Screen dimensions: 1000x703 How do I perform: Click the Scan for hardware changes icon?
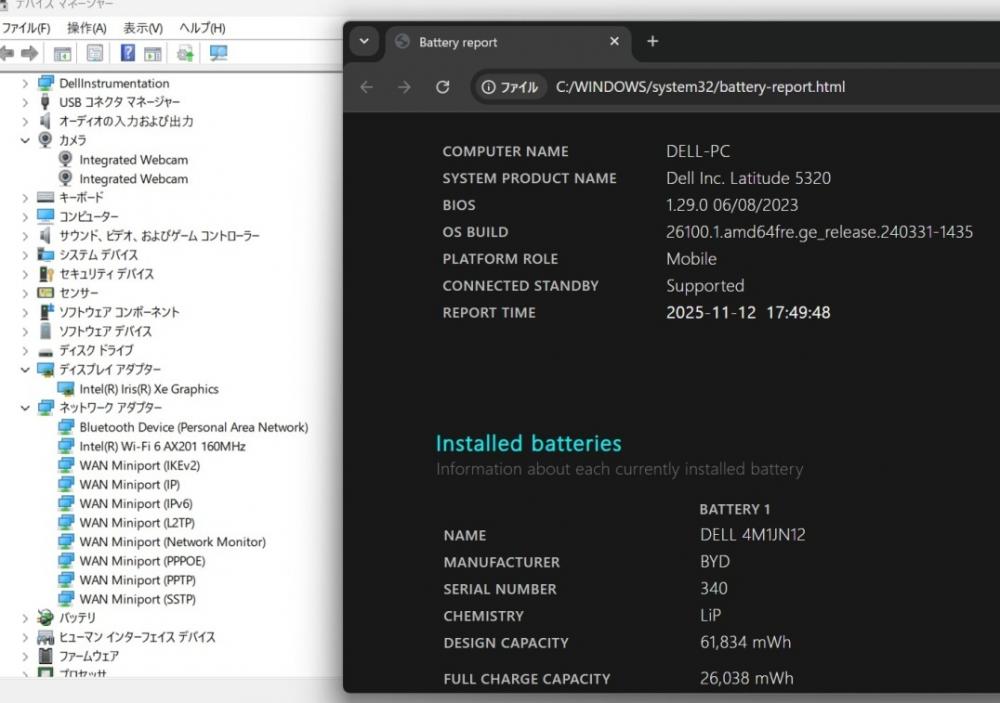pyautogui.click(x=218, y=53)
